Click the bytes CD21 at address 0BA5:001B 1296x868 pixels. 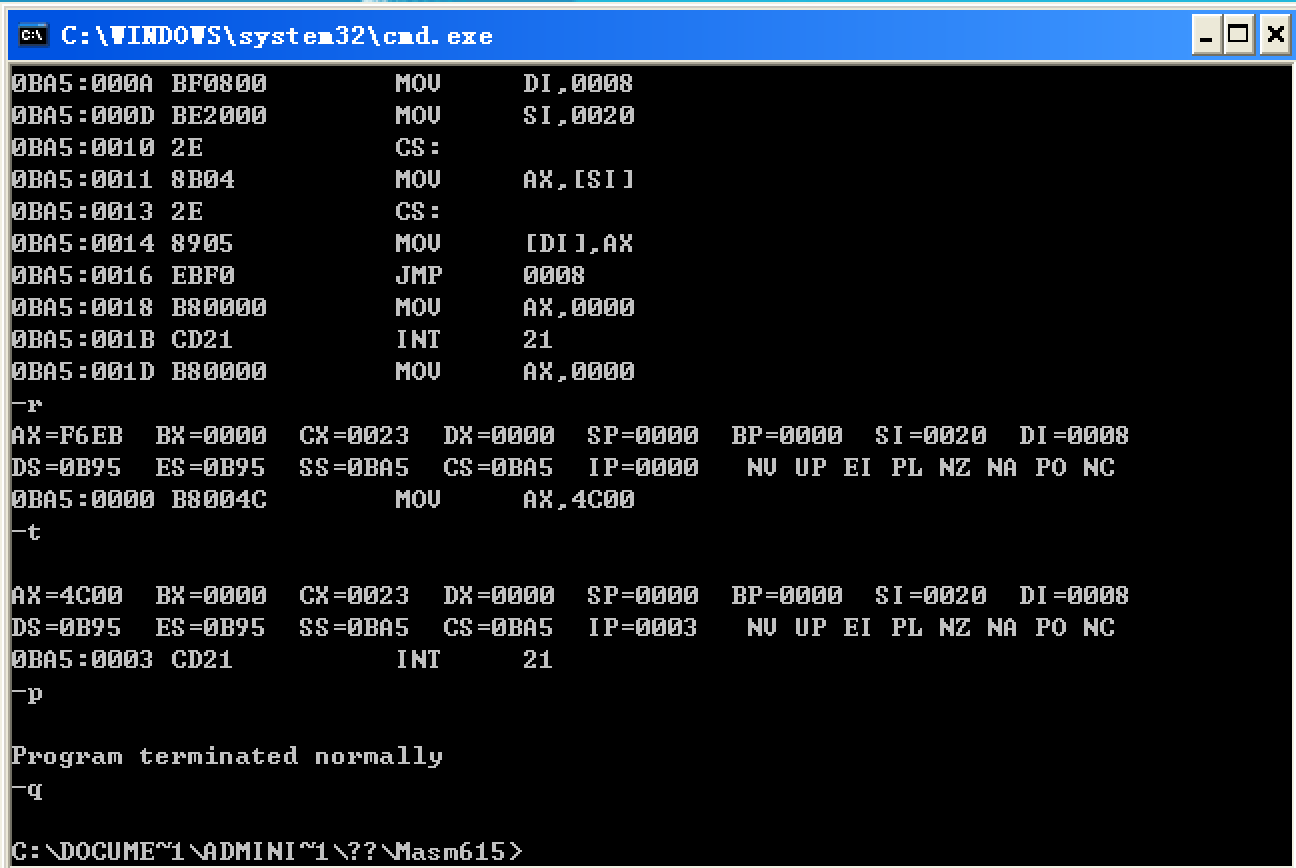point(203,339)
